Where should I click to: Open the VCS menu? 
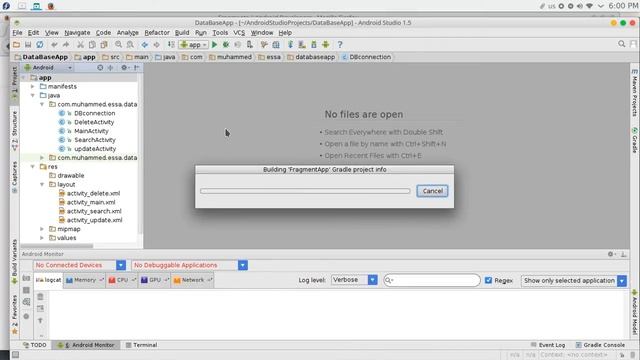[239, 33]
